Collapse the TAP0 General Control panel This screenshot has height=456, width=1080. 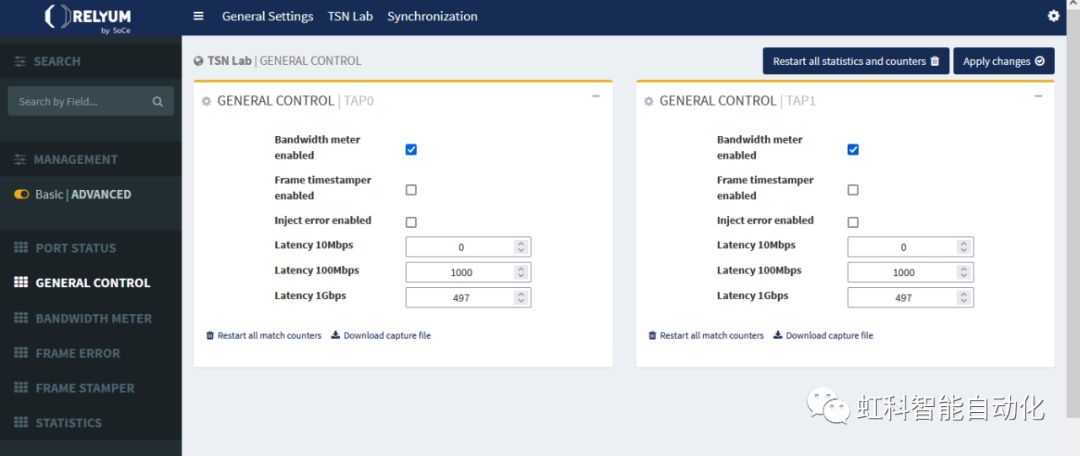point(596,96)
